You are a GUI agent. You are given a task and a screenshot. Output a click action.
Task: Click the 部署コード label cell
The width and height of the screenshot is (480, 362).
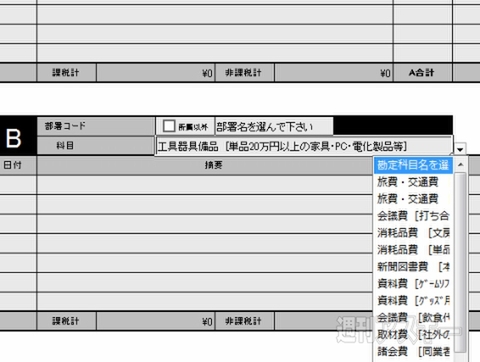pos(96,126)
